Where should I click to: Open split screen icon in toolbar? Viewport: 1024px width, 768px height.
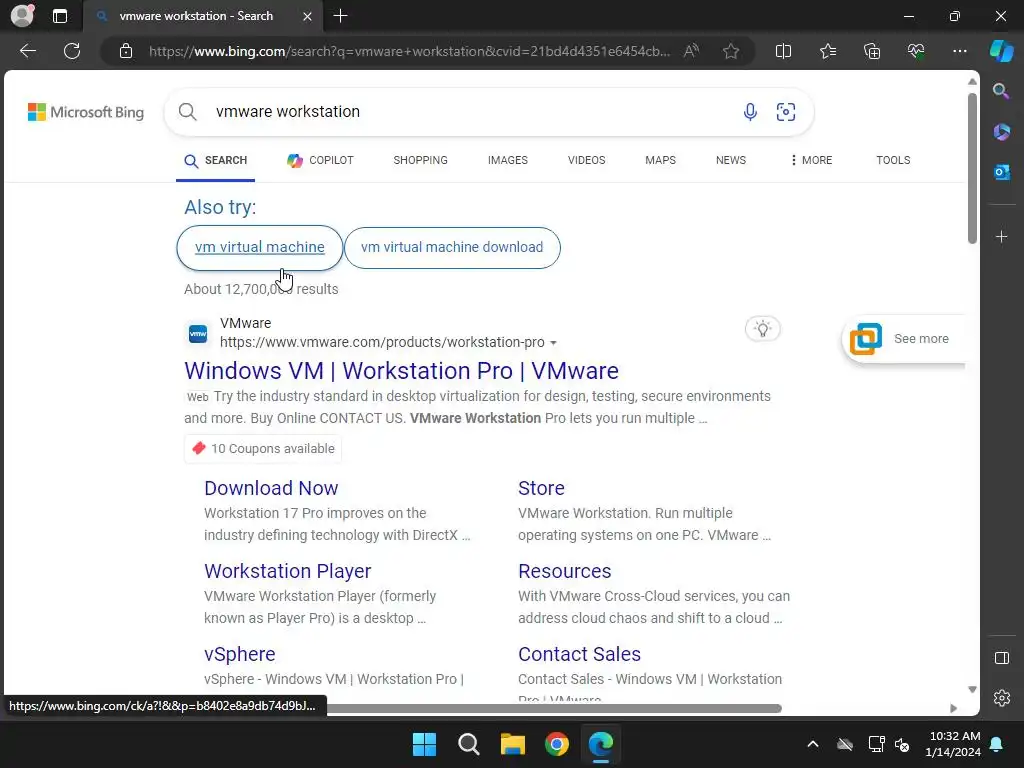[783, 51]
